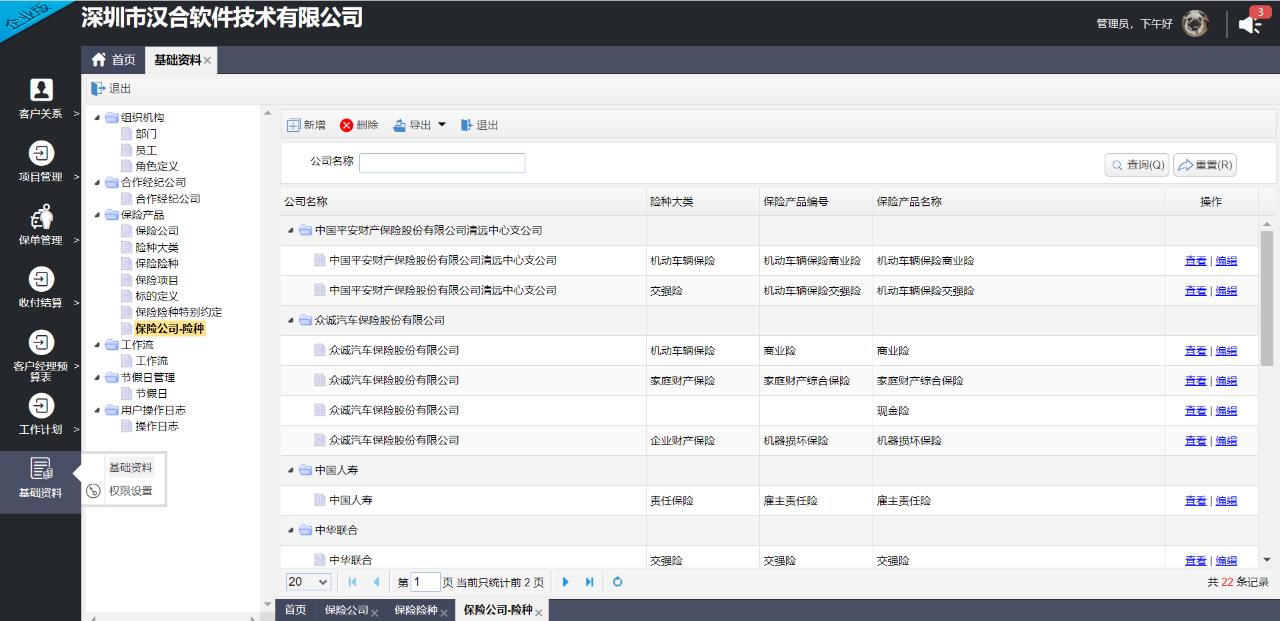Screen dimensions: 1280x621
Task: Select 角色定义 in the tree
Action: pos(157,166)
